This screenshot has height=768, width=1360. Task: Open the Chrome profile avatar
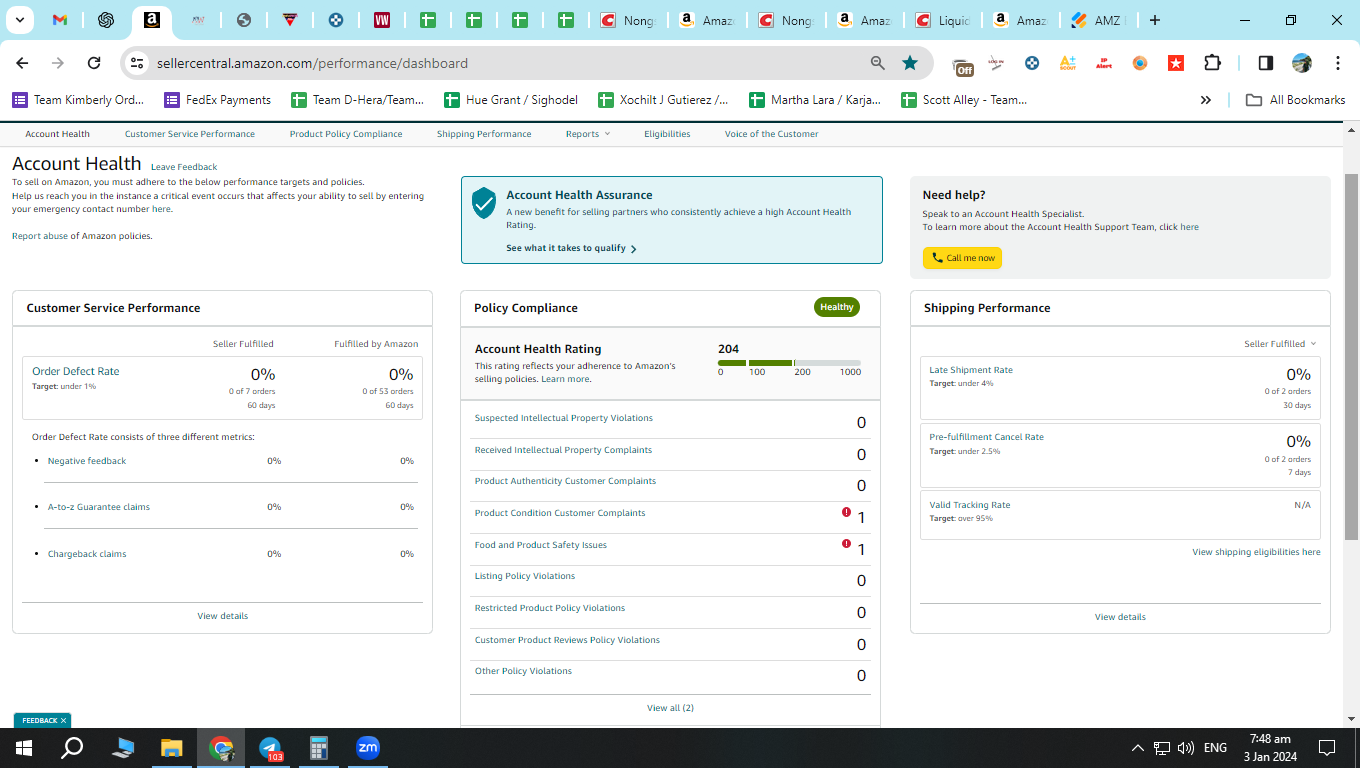[1302, 63]
